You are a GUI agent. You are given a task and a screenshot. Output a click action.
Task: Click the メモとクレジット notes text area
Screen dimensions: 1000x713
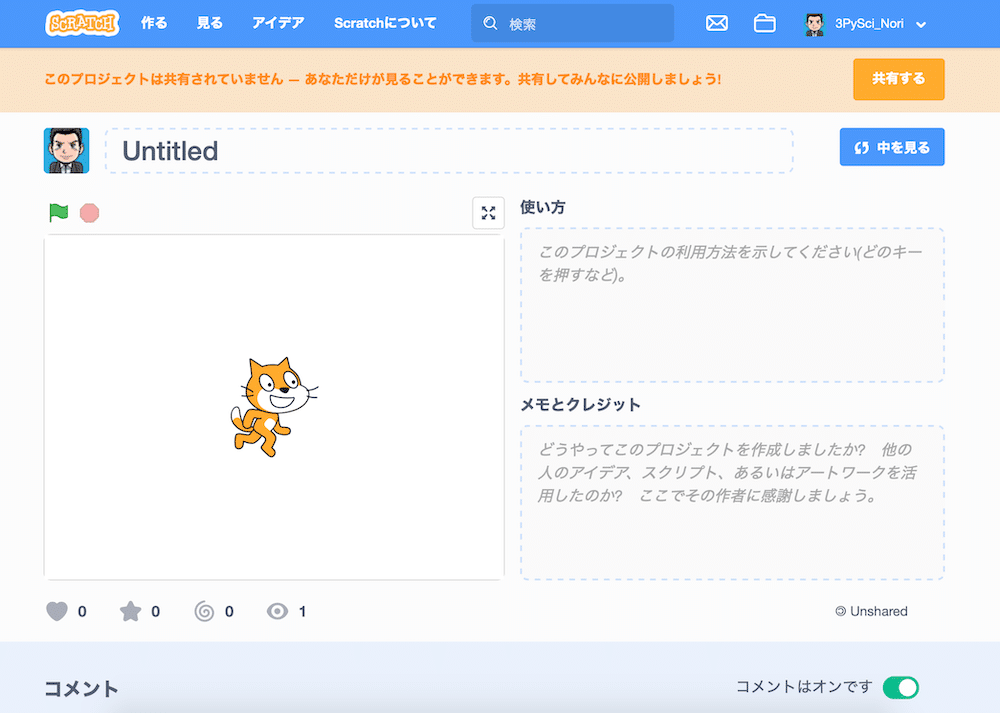tap(732, 503)
